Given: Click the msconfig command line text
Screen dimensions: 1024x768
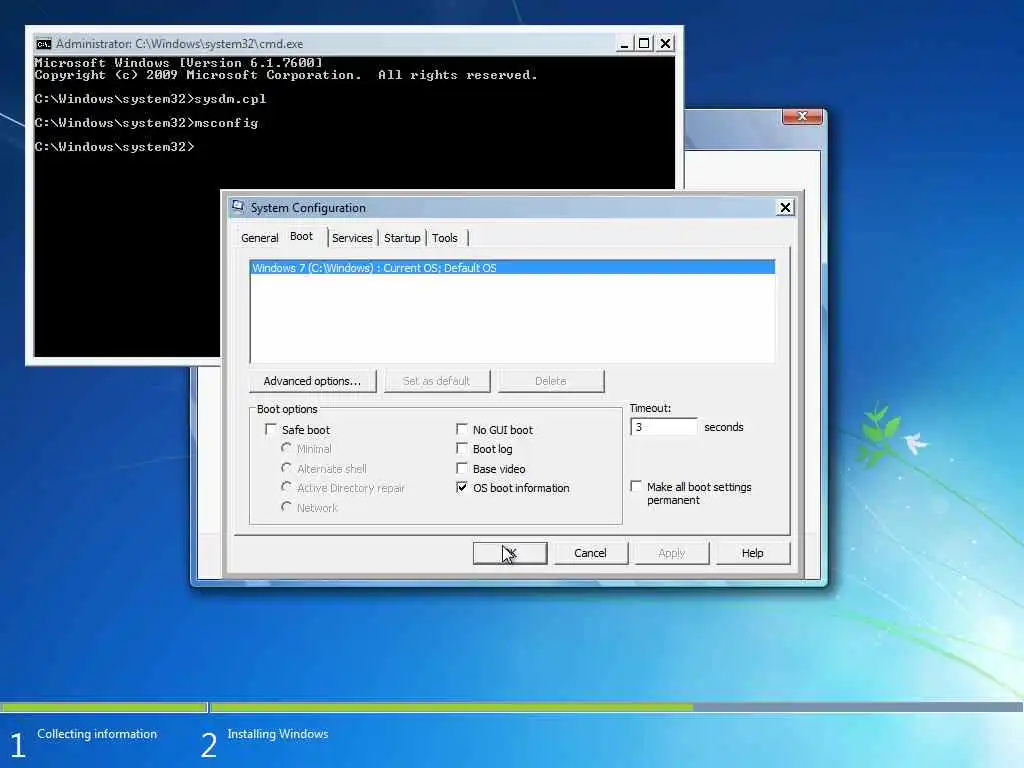Looking at the screenshot, I should pos(226,123).
